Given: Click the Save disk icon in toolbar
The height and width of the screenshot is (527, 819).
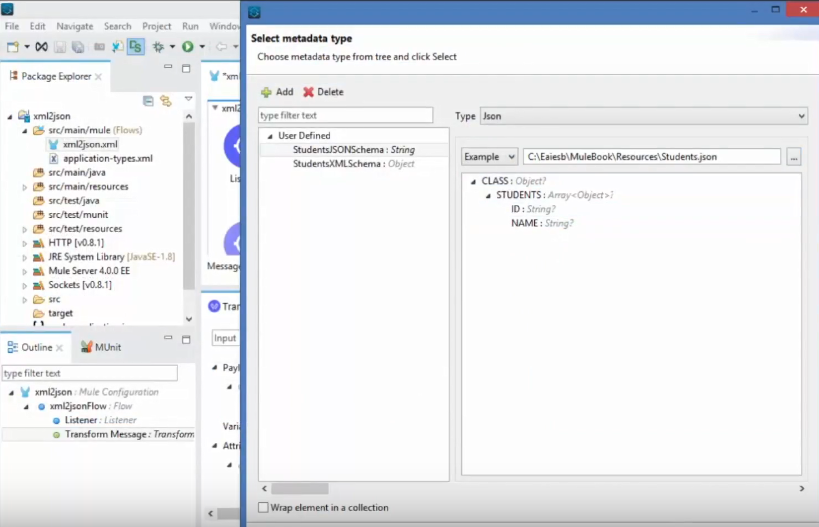Looking at the screenshot, I should [x=60, y=47].
